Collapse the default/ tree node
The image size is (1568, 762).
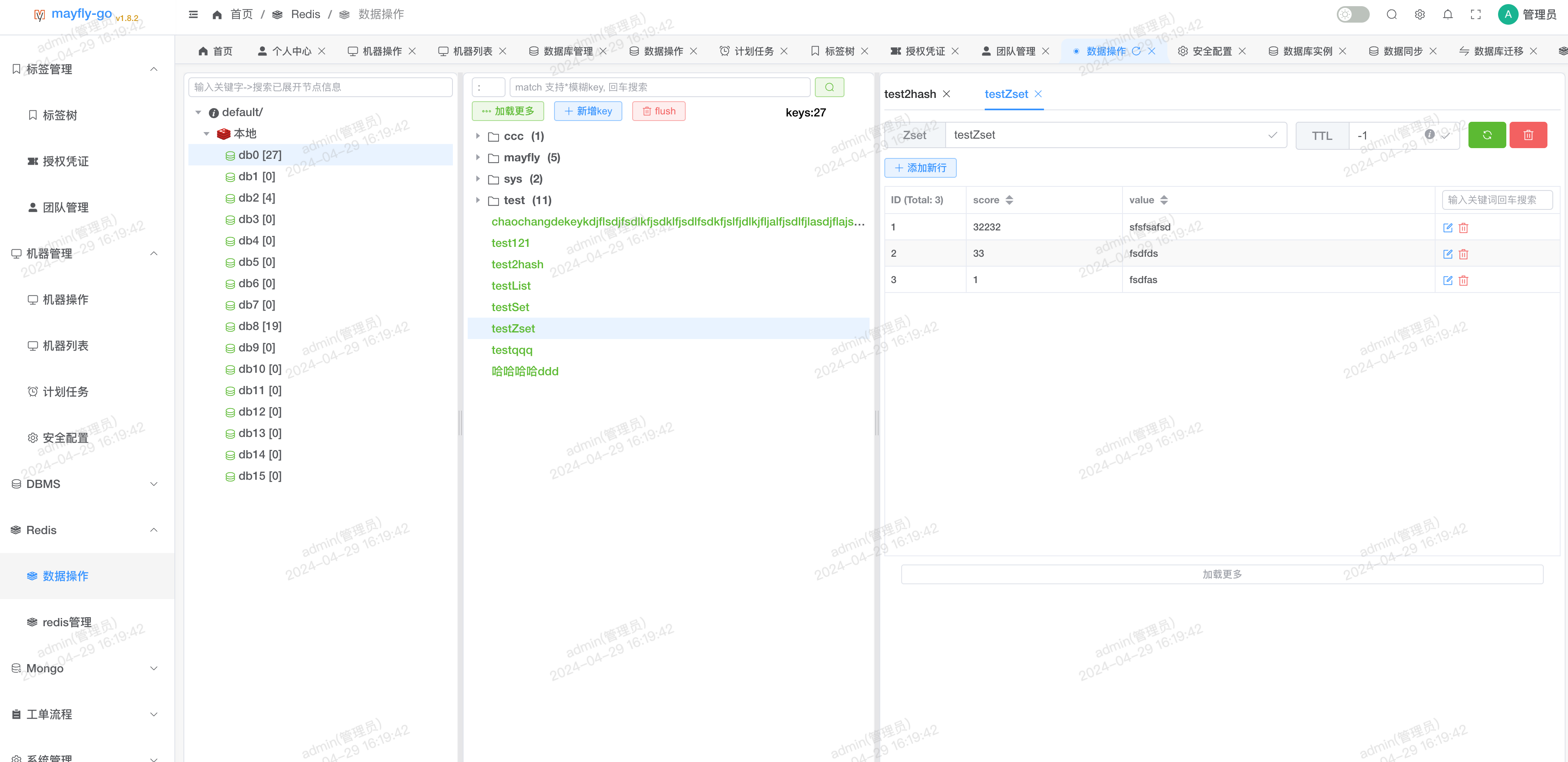coord(198,113)
